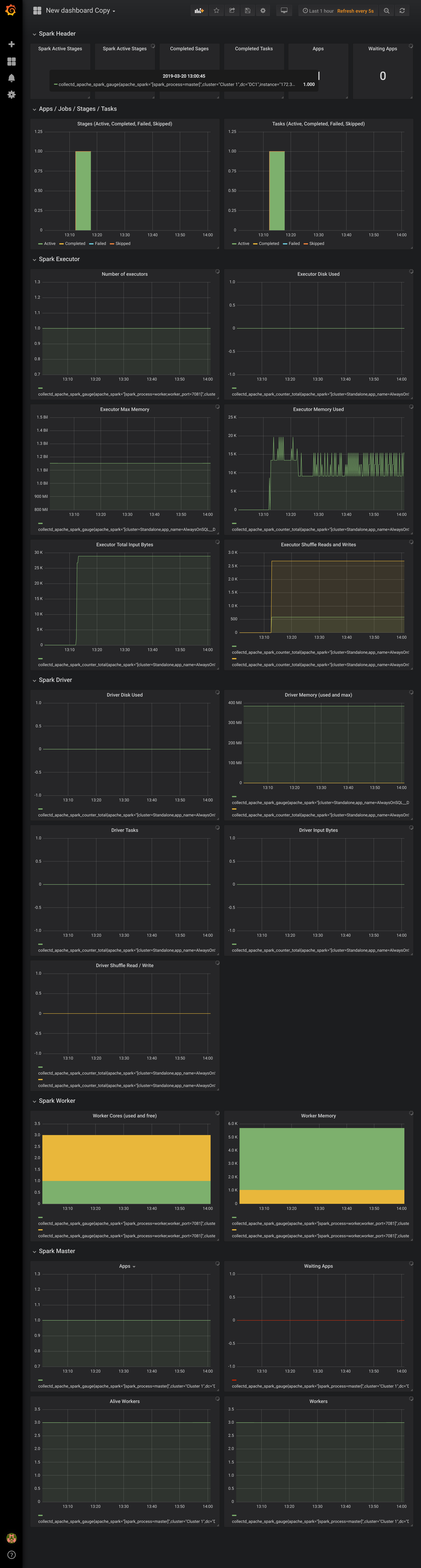The image size is (421, 1568).
Task: Open the Executor Memory Used panel title menu
Action: tap(318, 410)
